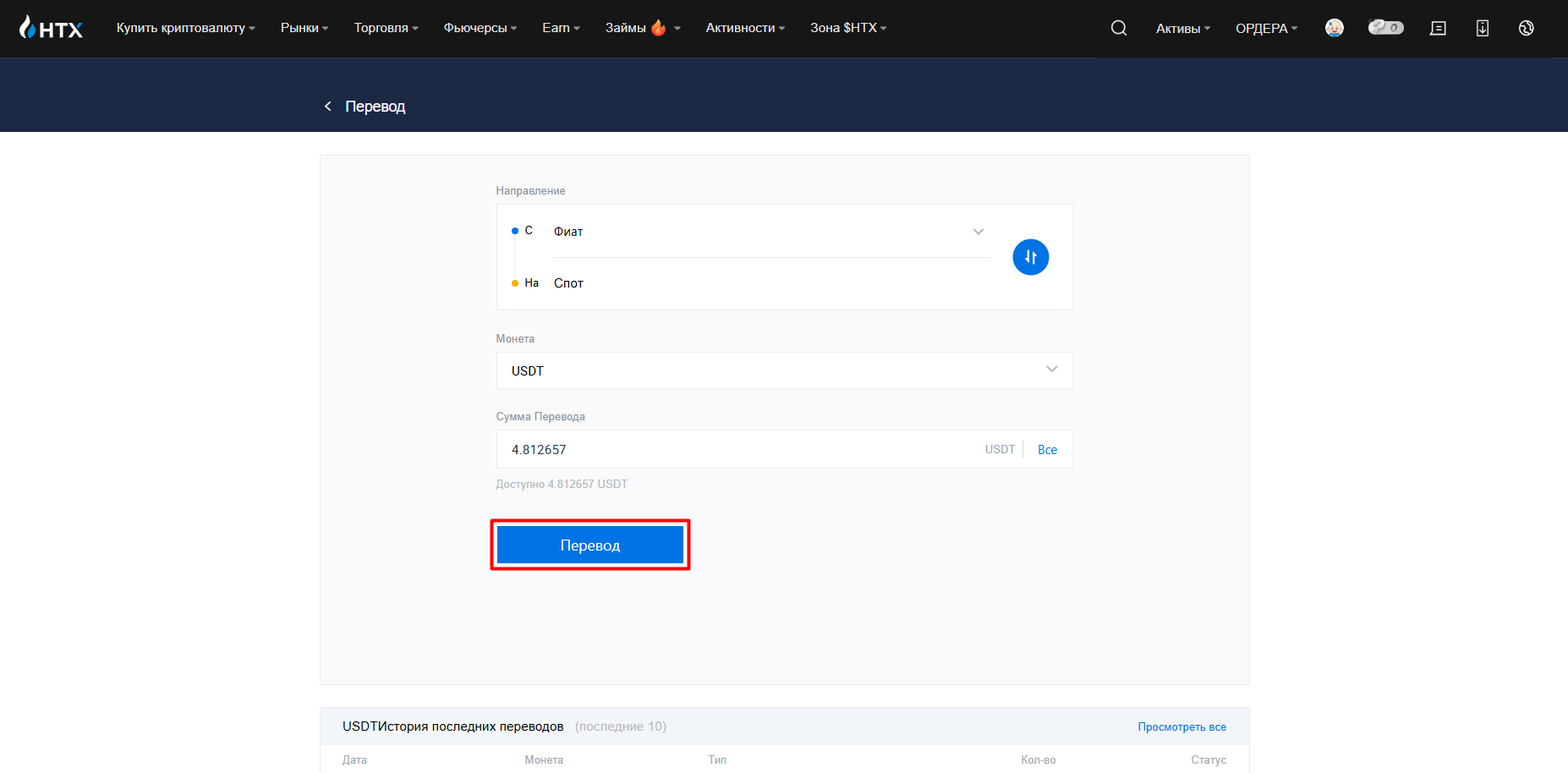Open the Торговля menu

(387, 28)
